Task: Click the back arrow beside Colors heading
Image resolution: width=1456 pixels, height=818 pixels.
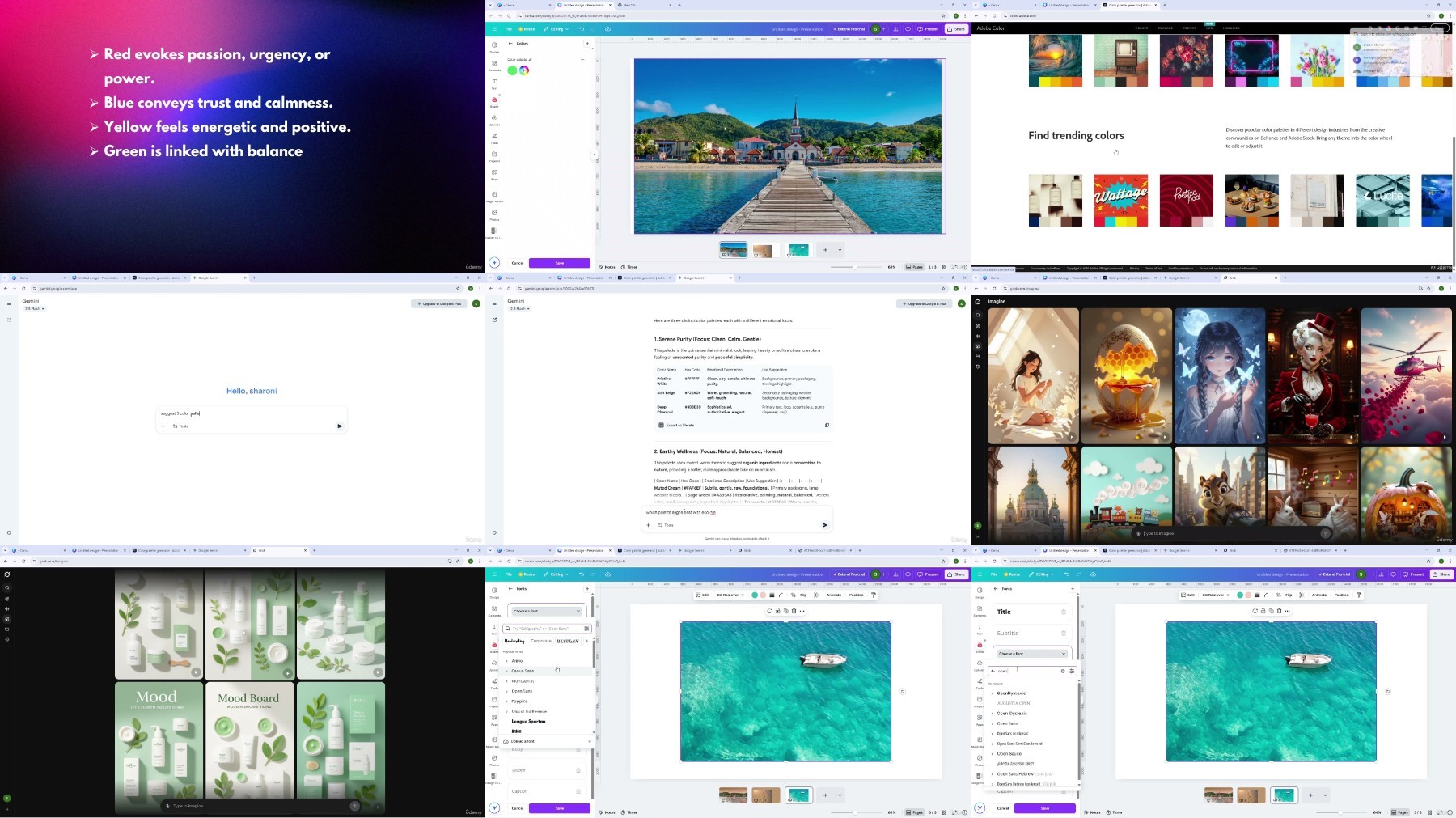Action: coord(510,44)
